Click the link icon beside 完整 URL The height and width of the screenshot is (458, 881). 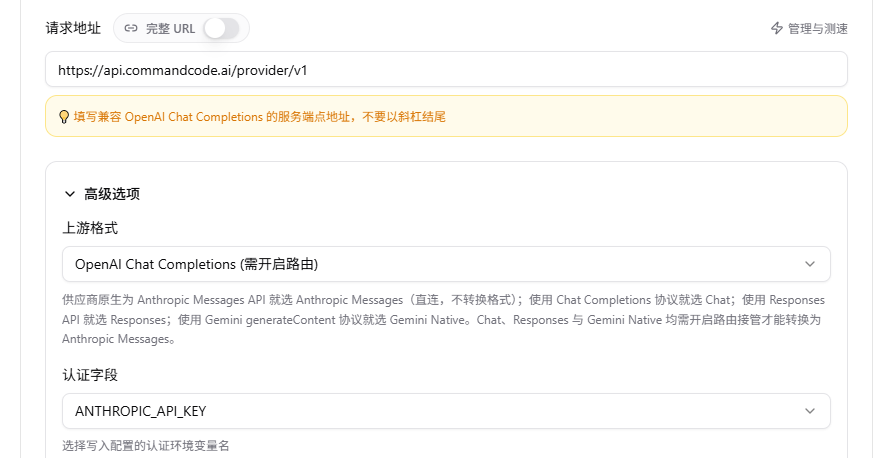(x=131, y=28)
